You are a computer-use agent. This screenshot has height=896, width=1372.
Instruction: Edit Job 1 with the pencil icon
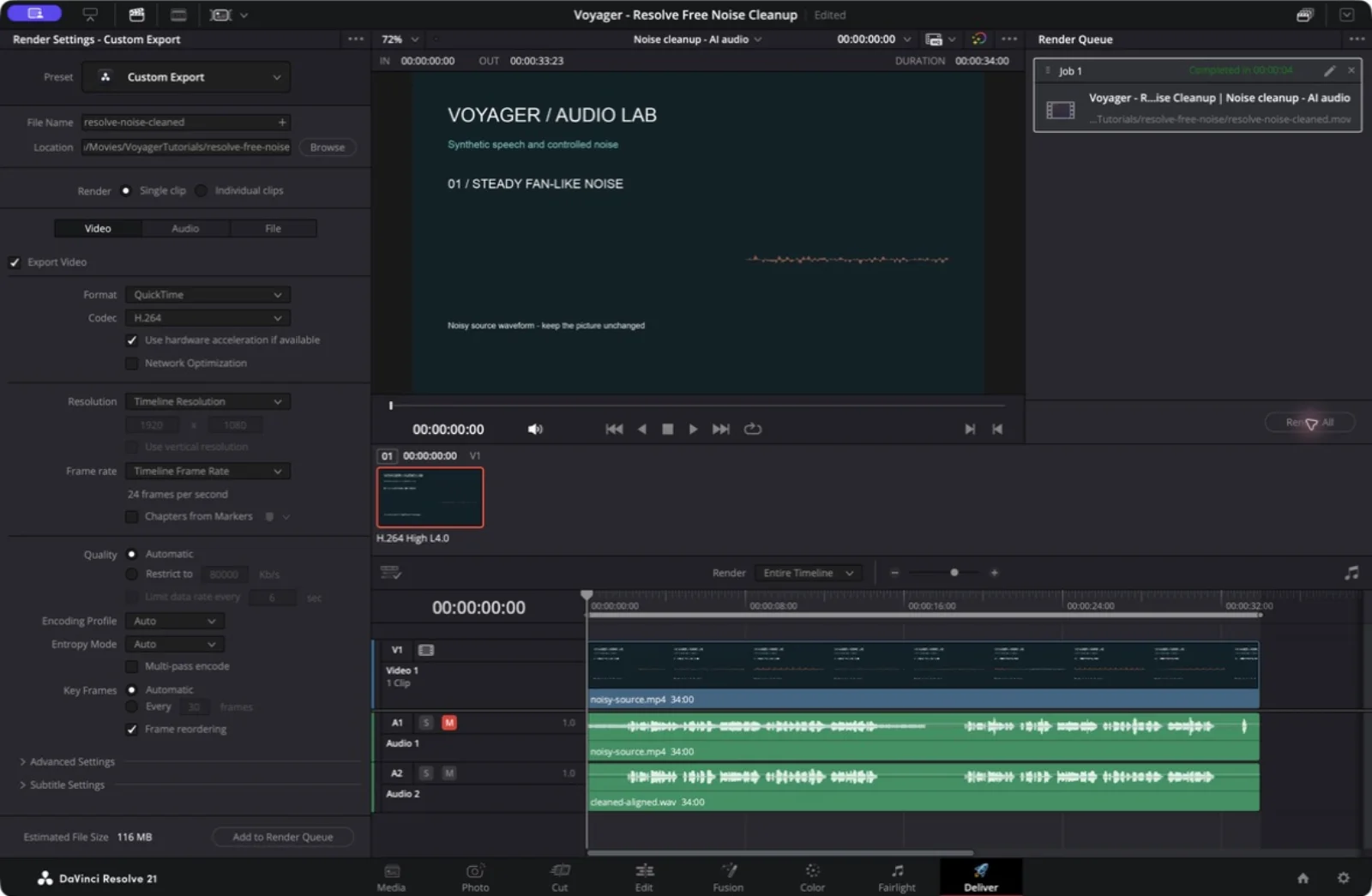1330,70
